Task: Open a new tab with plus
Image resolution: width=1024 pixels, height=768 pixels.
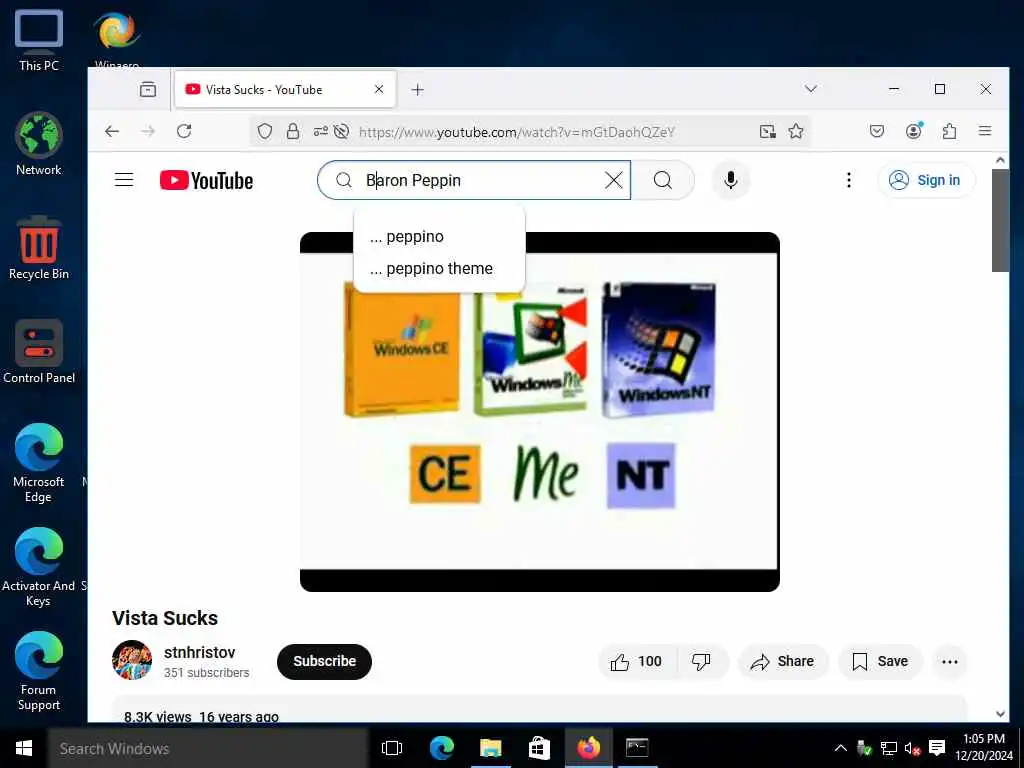Action: click(418, 89)
